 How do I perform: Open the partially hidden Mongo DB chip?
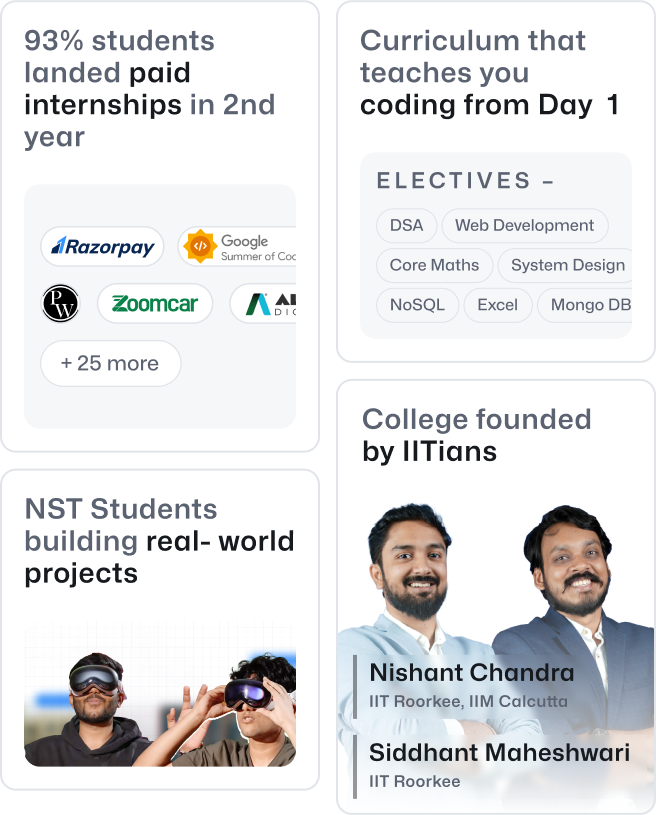(x=590, y=305)
